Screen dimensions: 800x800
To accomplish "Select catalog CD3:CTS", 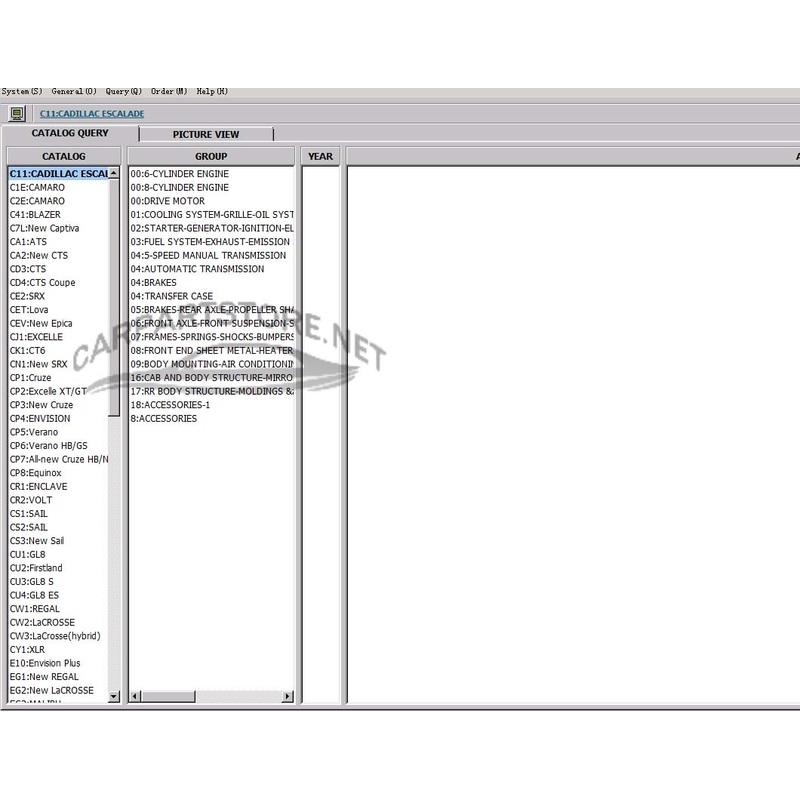I will (28, 269).
